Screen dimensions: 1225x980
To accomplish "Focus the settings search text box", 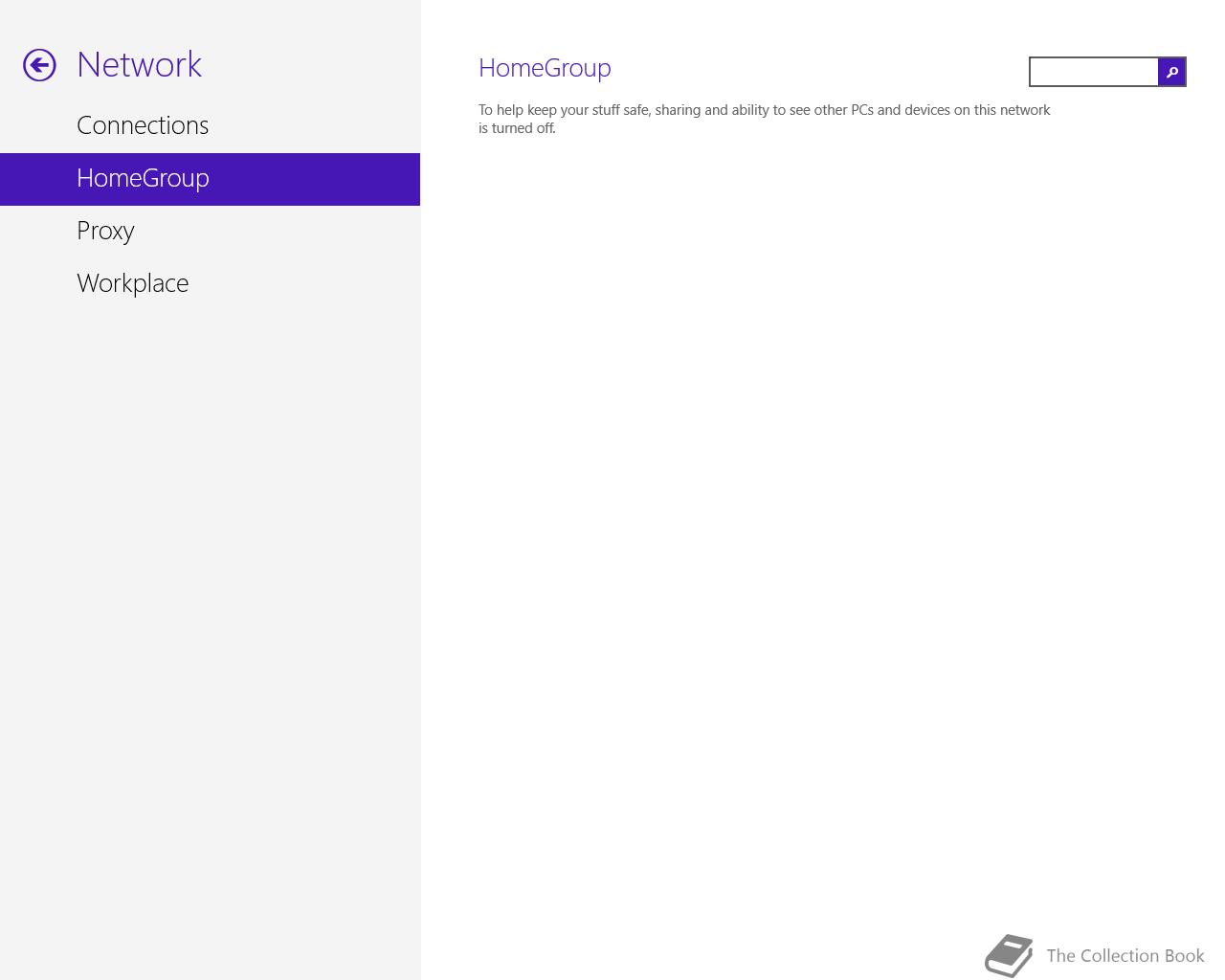I will 1094,72.
